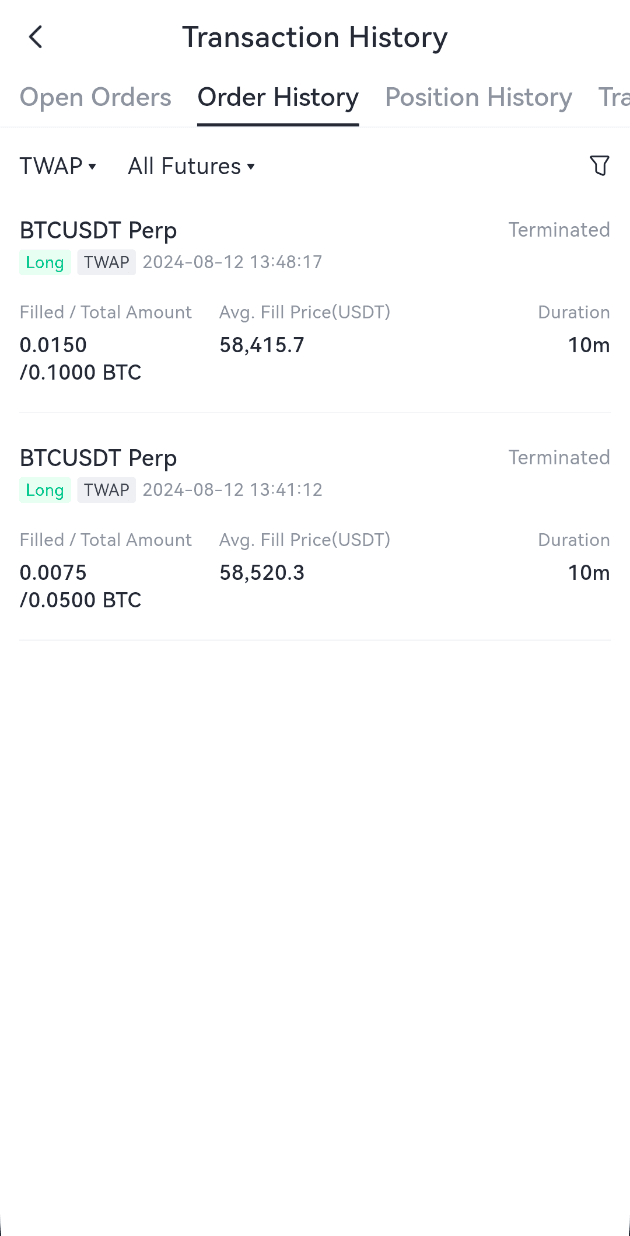Tap the TWAP badge on the 13:48:17 order
The image size is (630, 1236).
(106, 263)
